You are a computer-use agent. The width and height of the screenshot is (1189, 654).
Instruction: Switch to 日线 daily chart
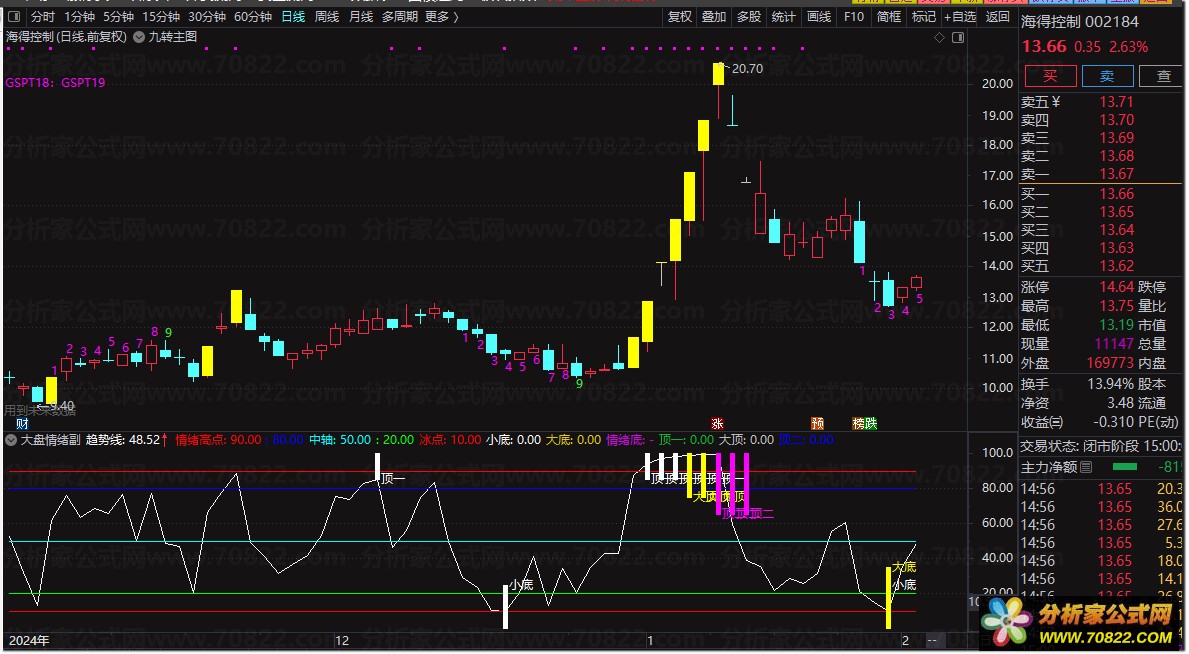point(293,17)
